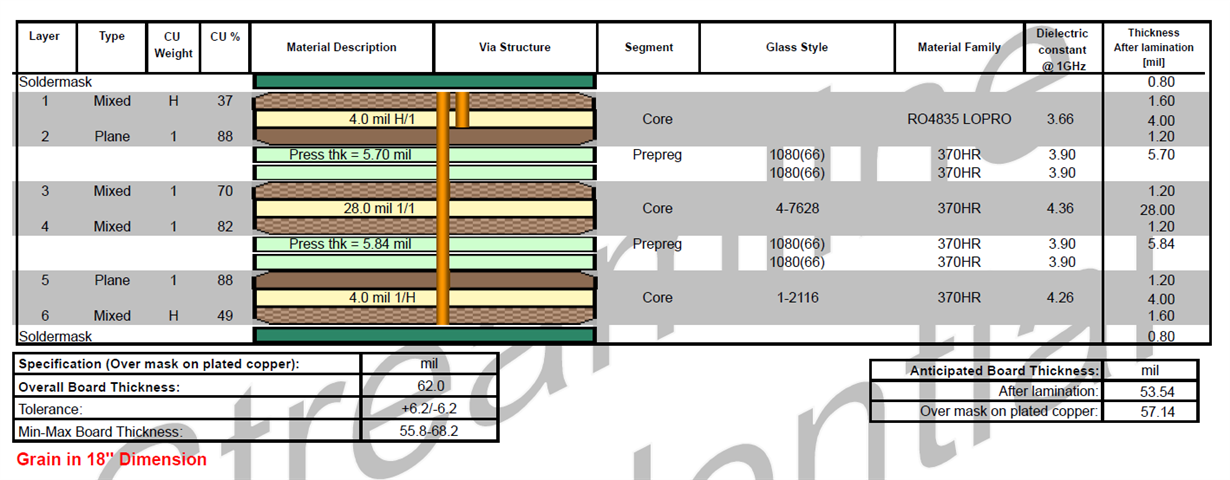This screenshot has height=480, width=1230.
Task: Select the Segment column header
Action: 649,47
